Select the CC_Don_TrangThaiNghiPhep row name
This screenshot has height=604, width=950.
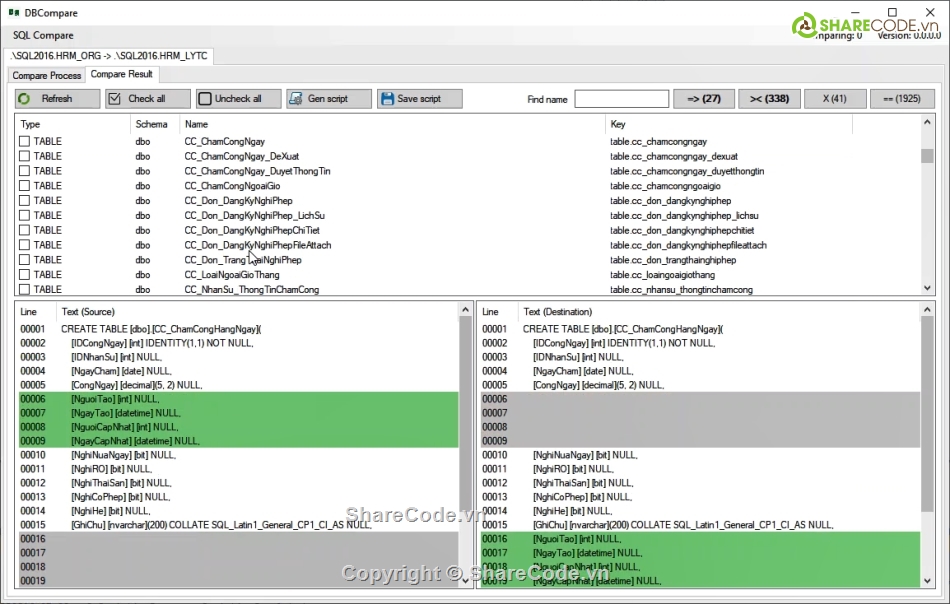coord(243,260)
